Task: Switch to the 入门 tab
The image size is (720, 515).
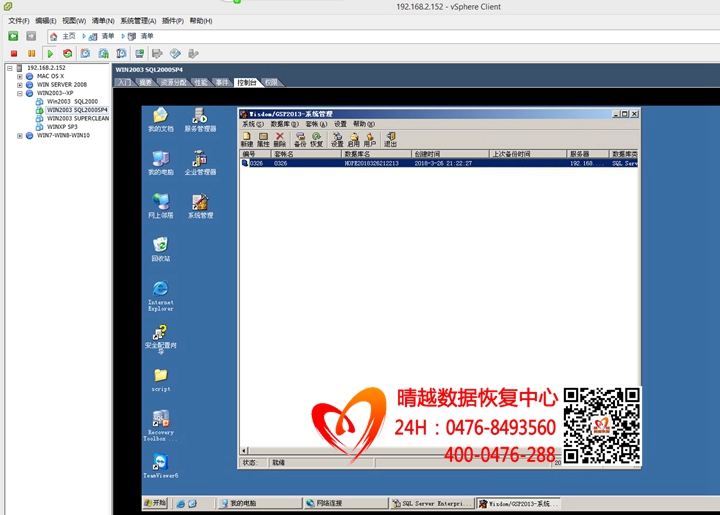Action: (x=124, y=83)
